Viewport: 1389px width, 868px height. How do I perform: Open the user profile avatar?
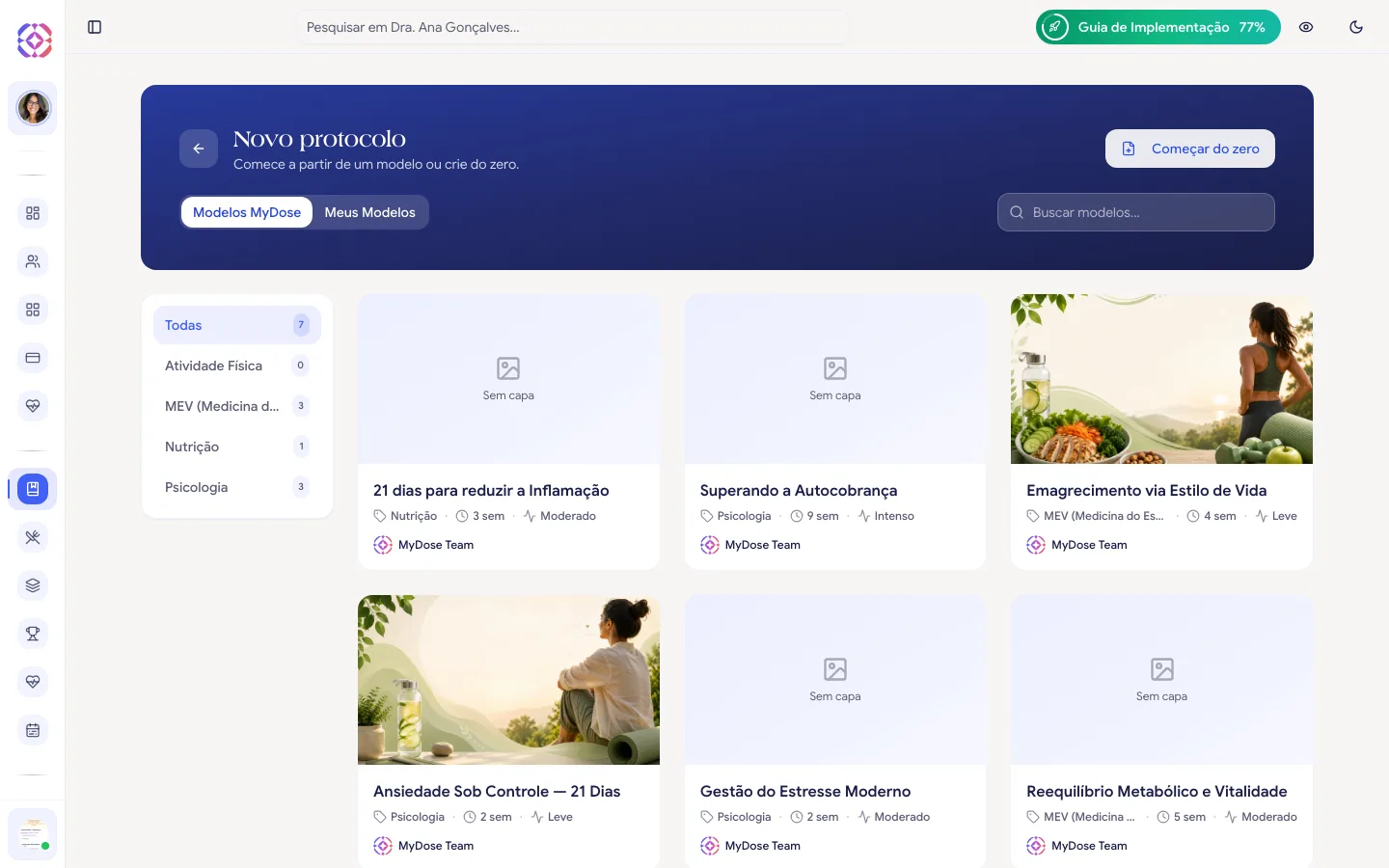[33, 108]
